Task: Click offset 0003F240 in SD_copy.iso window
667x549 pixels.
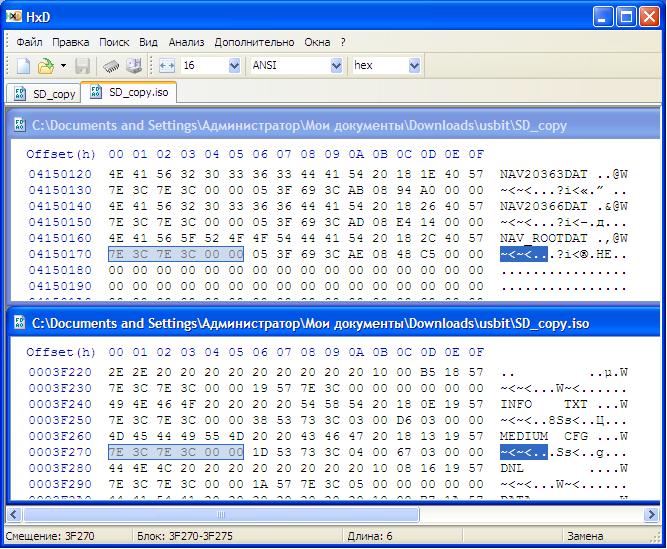Action: coord(60,404)
